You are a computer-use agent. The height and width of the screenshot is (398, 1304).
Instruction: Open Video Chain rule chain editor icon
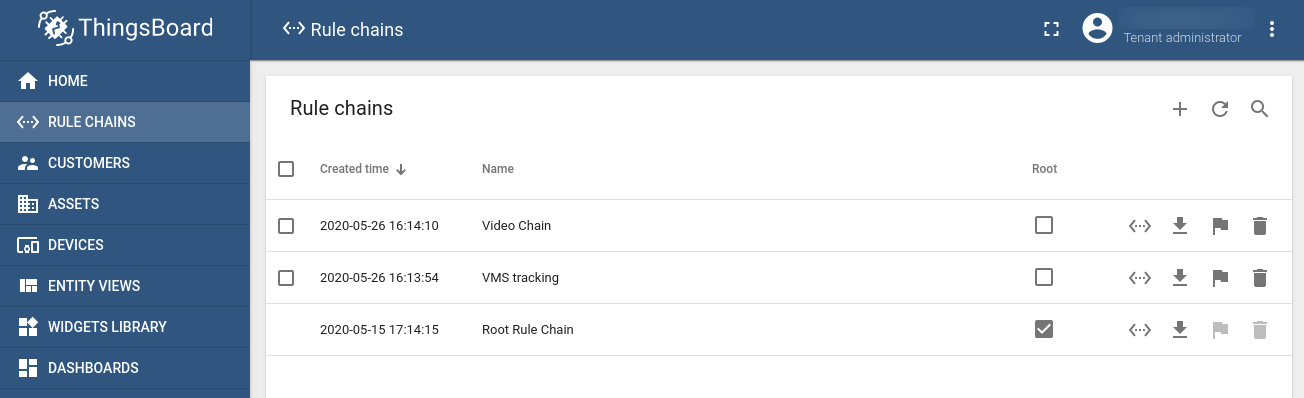(x=1140, y=226)
